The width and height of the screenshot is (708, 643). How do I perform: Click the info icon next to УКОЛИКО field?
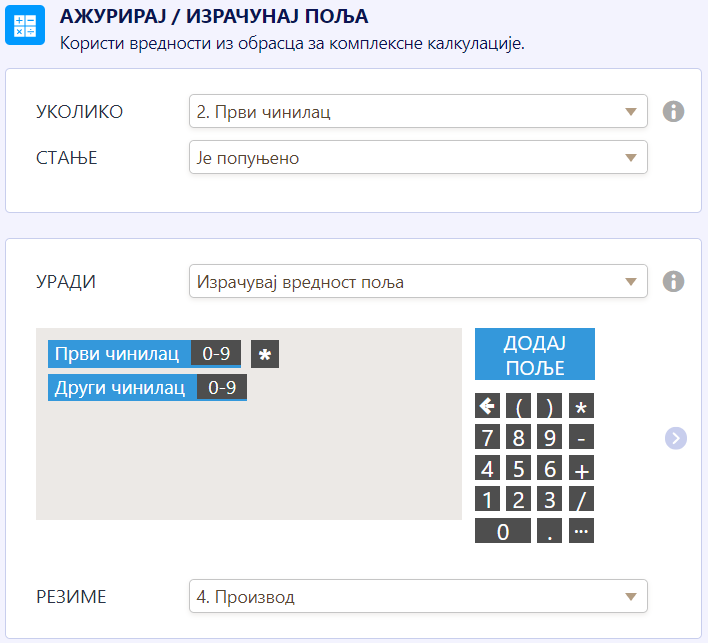[674, 111]
